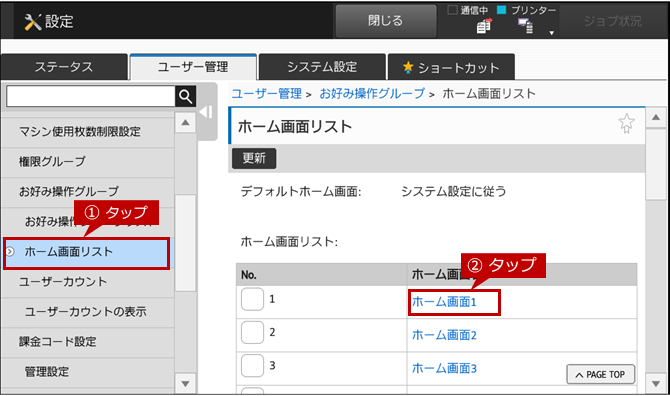Click sidebar scroll down arrow
670x396 pixels.
(x=185, y=384)
